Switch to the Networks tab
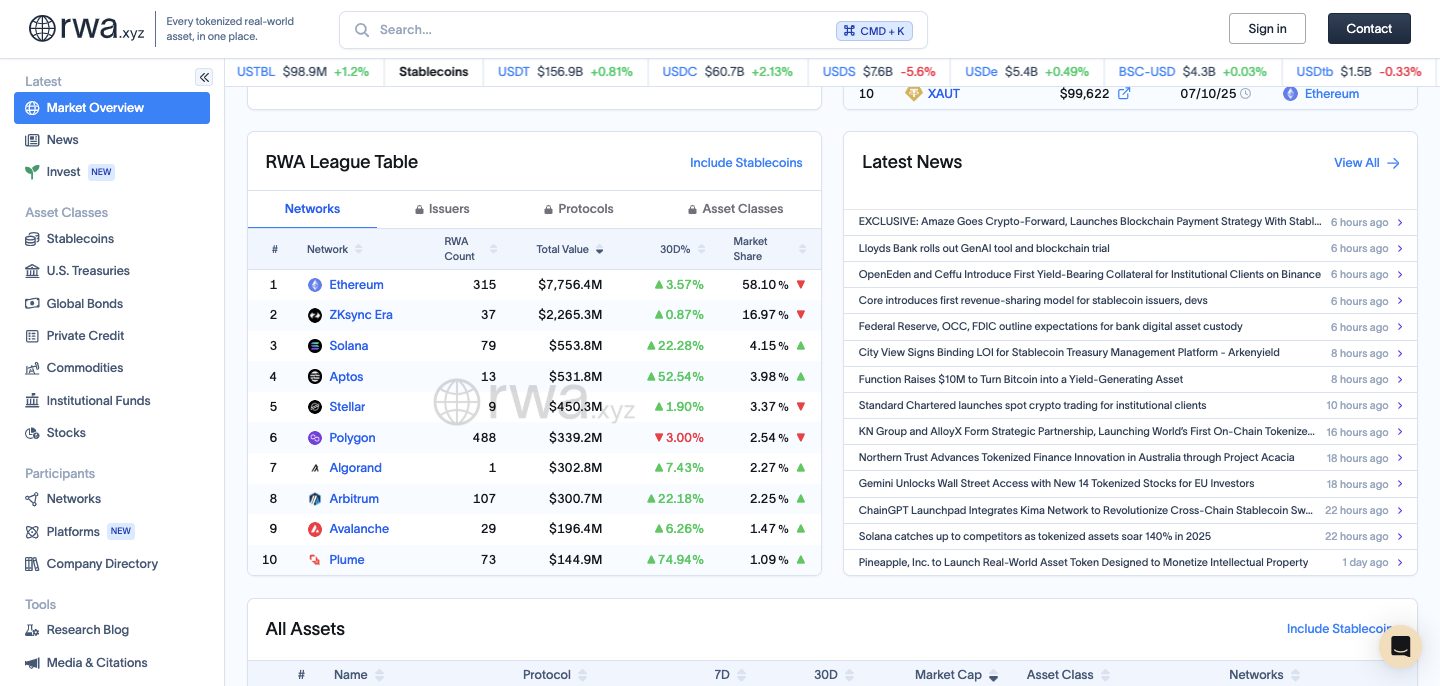This screenshot has width=1440, height=686. pos(312,209)
